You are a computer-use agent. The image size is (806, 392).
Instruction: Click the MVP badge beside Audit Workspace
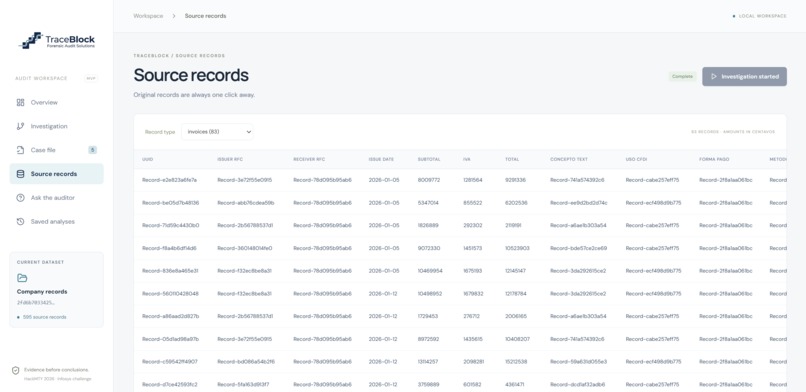(x=90, y=78)
